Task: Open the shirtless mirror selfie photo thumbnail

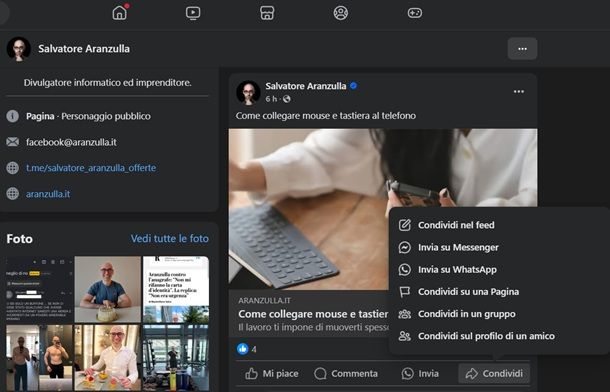Action: [39, 358]
